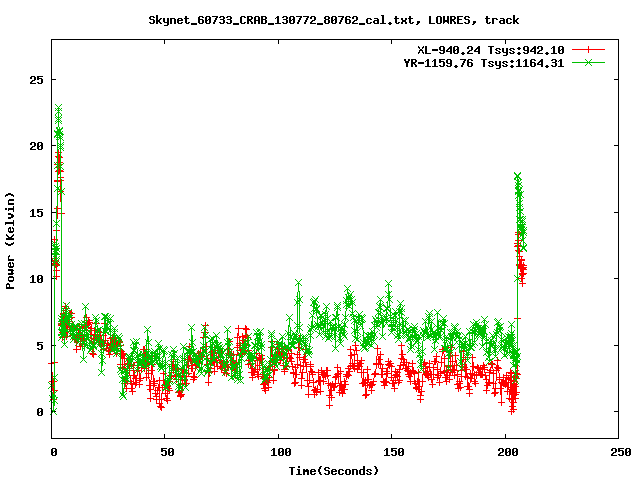Screen dimensions: 640x480
Task: Click the green YR legend line sample
Action: [x=588, y=62]
